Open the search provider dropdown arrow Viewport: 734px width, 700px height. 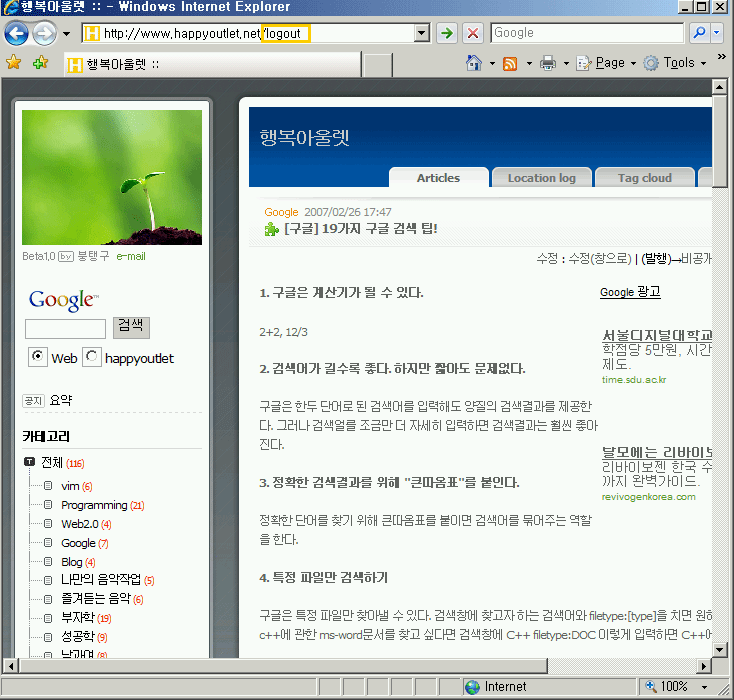[717, 33]
